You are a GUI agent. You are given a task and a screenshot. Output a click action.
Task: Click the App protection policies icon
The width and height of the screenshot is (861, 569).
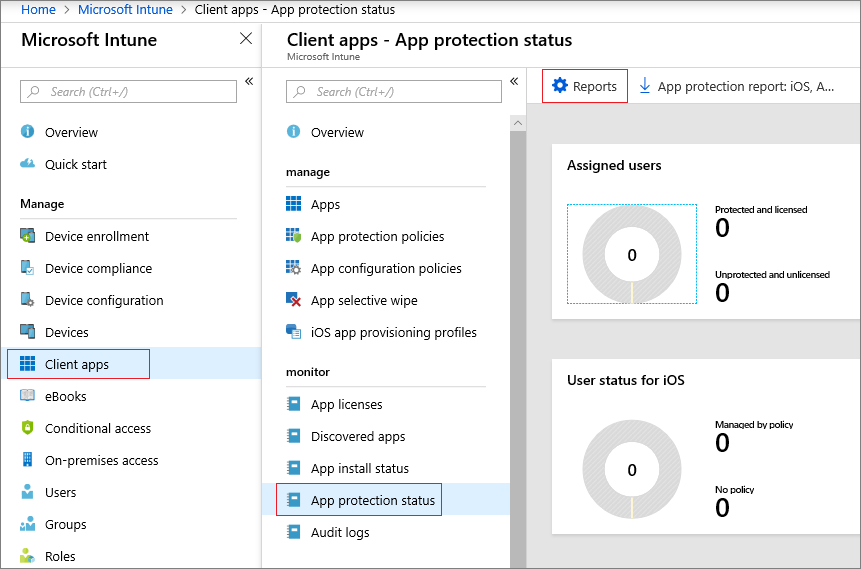coord(293,237)
